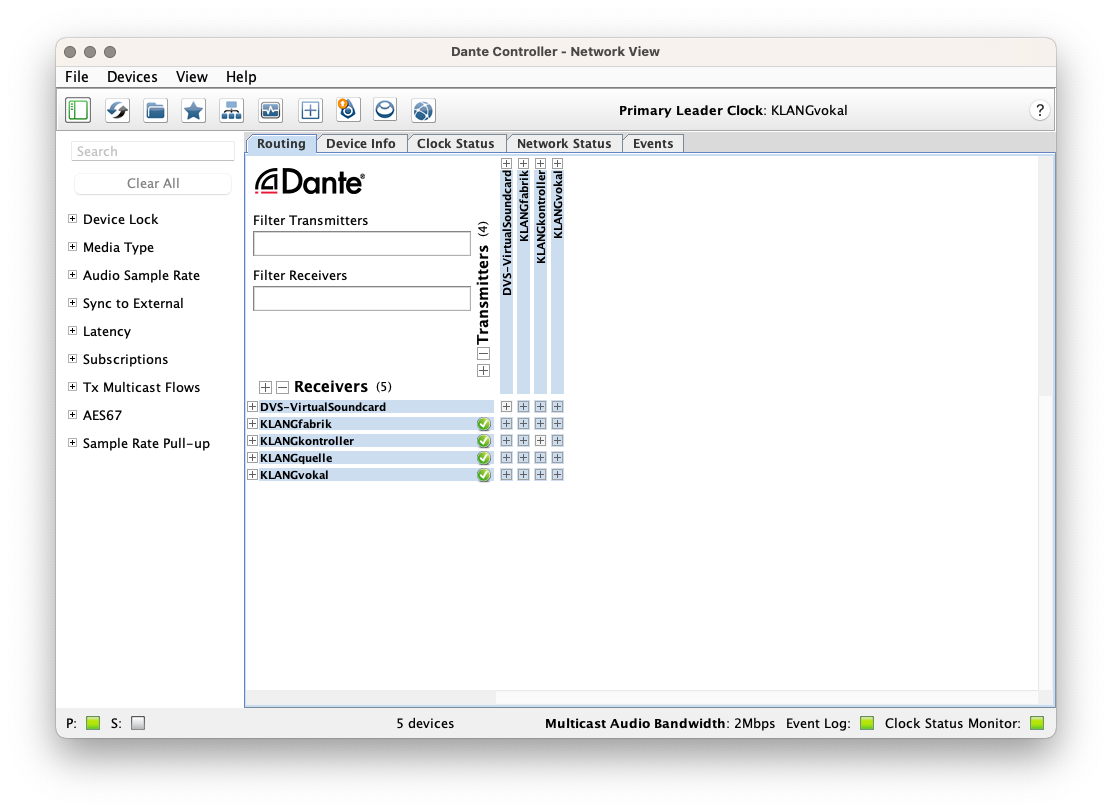Open the question mark help button
Image resolution: width=1112 pixels, height=812 pixels.
coord(1040,110)
